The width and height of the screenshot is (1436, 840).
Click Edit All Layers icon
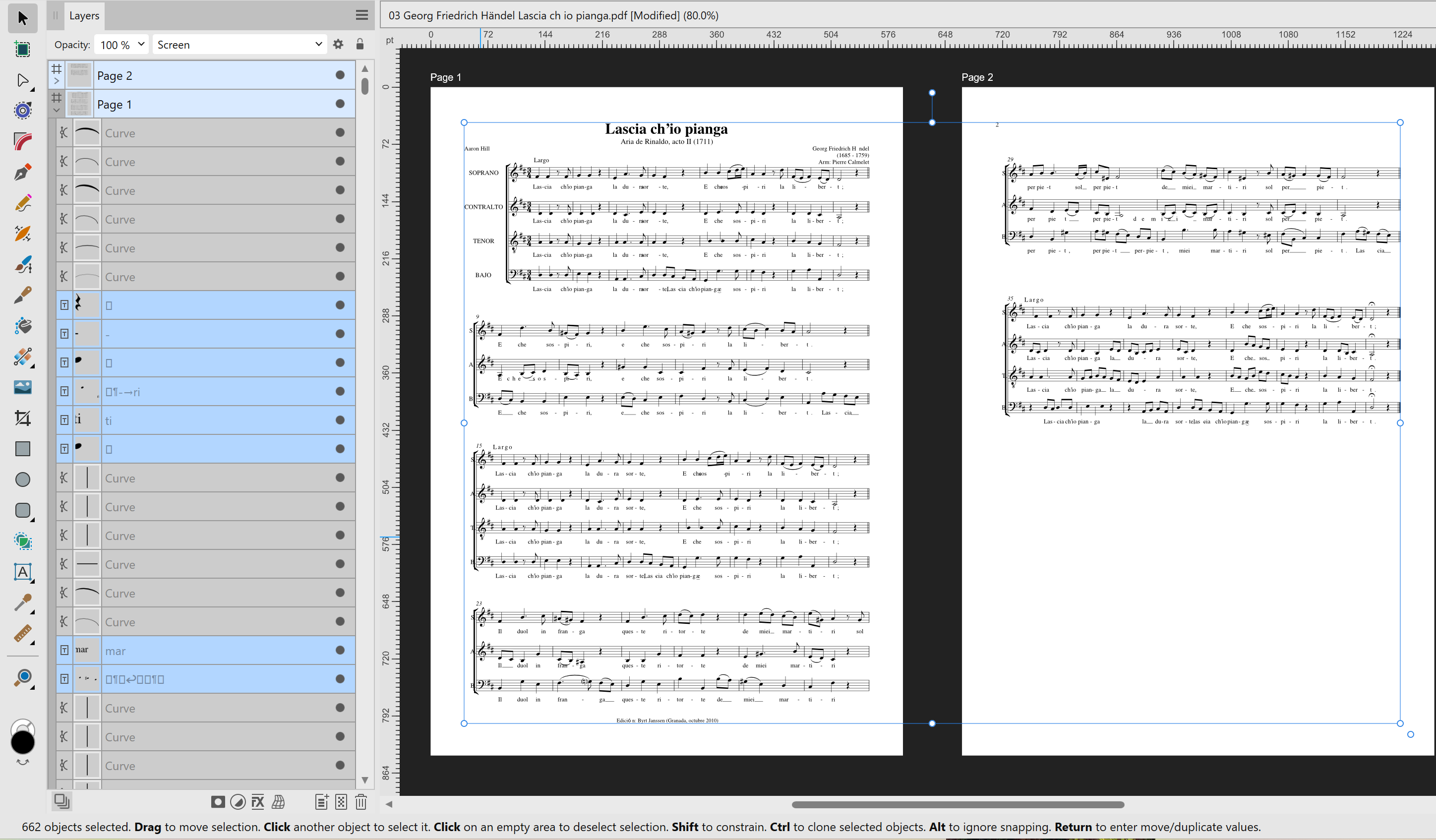tap(61, 801)
